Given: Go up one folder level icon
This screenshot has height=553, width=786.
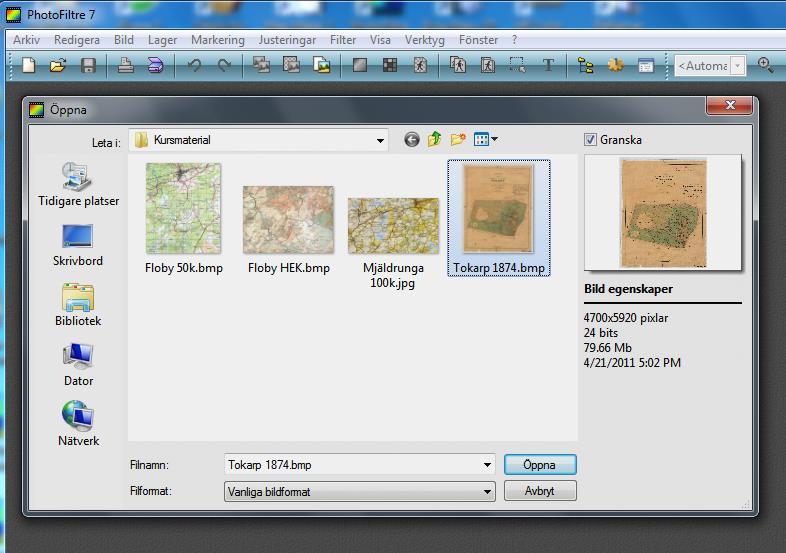Looking at the screenshot, I should pyautogui.click(x=435, y=139).
